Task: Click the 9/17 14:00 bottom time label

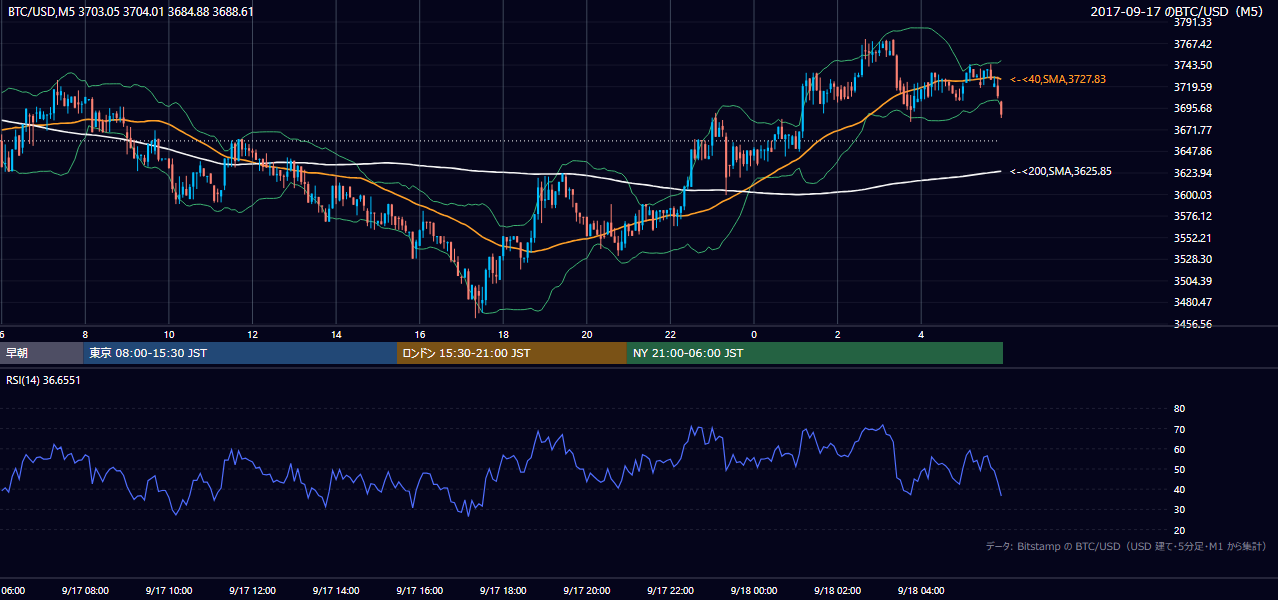Action: pos(335,590)
